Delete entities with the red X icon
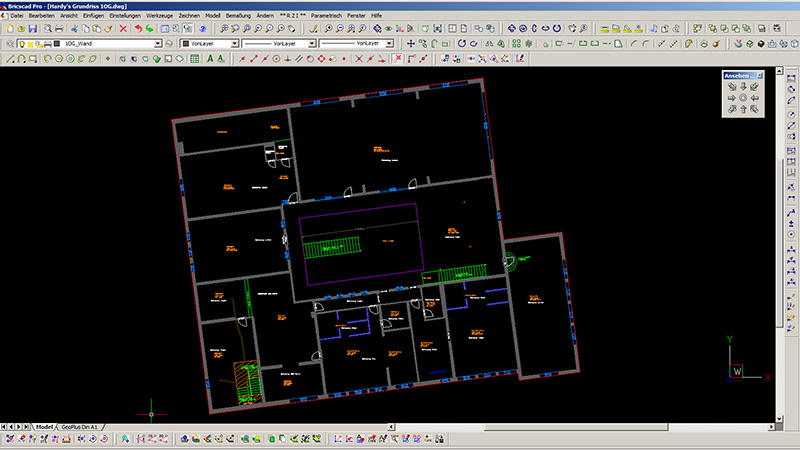 coord(123,29)
